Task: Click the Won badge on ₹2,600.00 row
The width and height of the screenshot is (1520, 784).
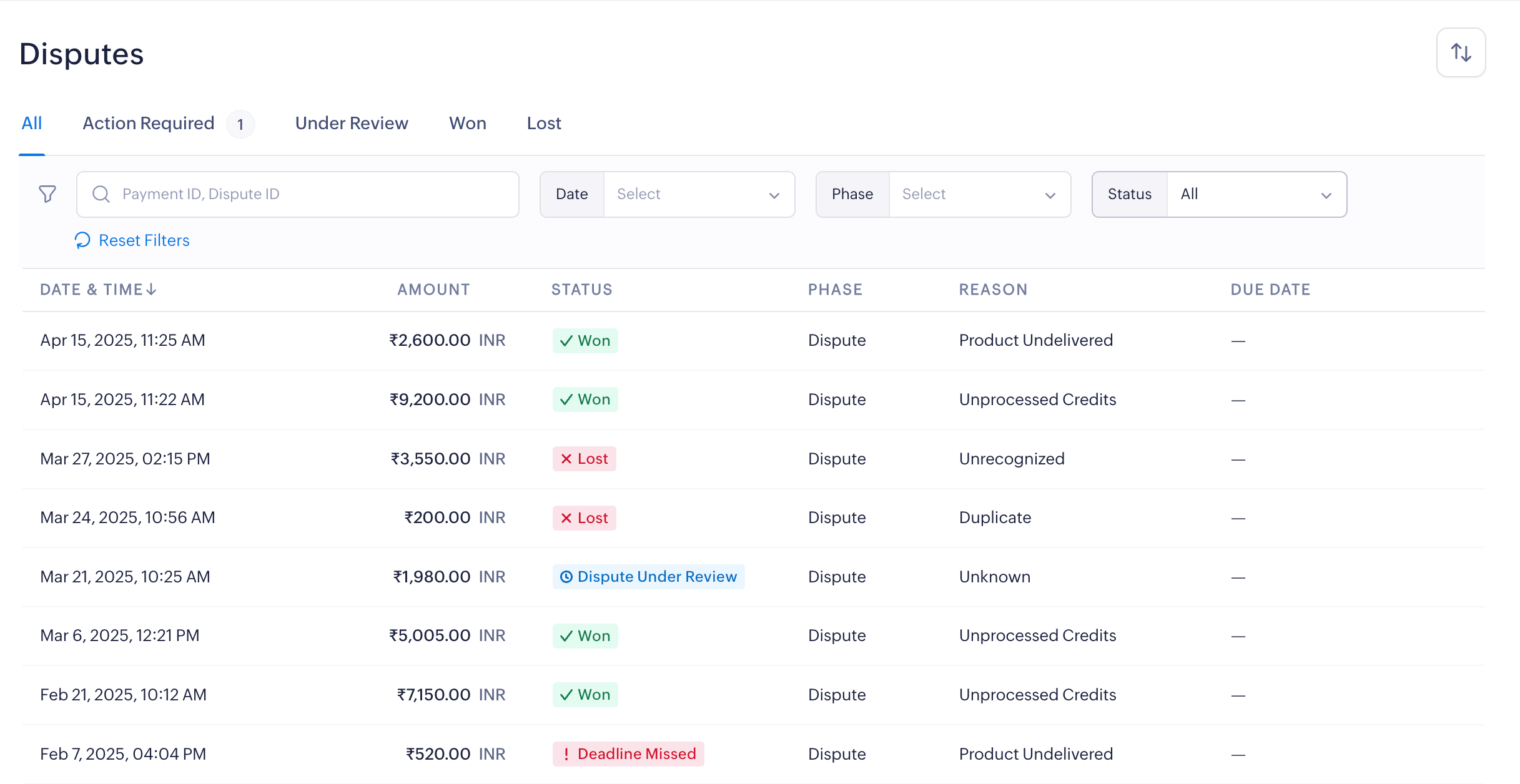Action: (x=585, y=341)
